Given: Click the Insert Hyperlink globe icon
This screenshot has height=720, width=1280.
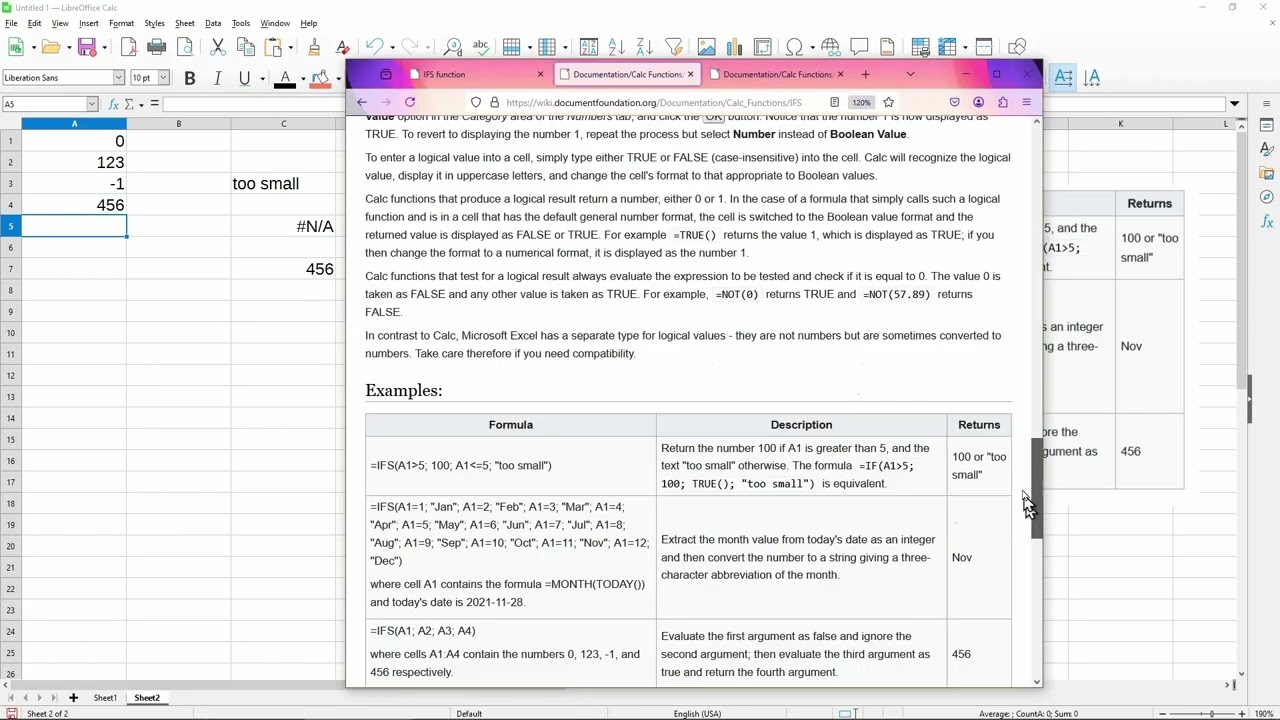Looking at the screenshot, I should [831, 47].
